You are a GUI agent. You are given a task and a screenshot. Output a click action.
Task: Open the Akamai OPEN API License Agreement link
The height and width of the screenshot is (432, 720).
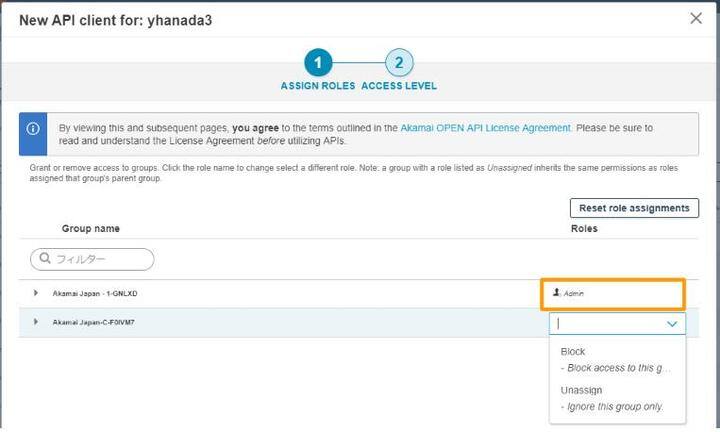[x=485, y=128]
